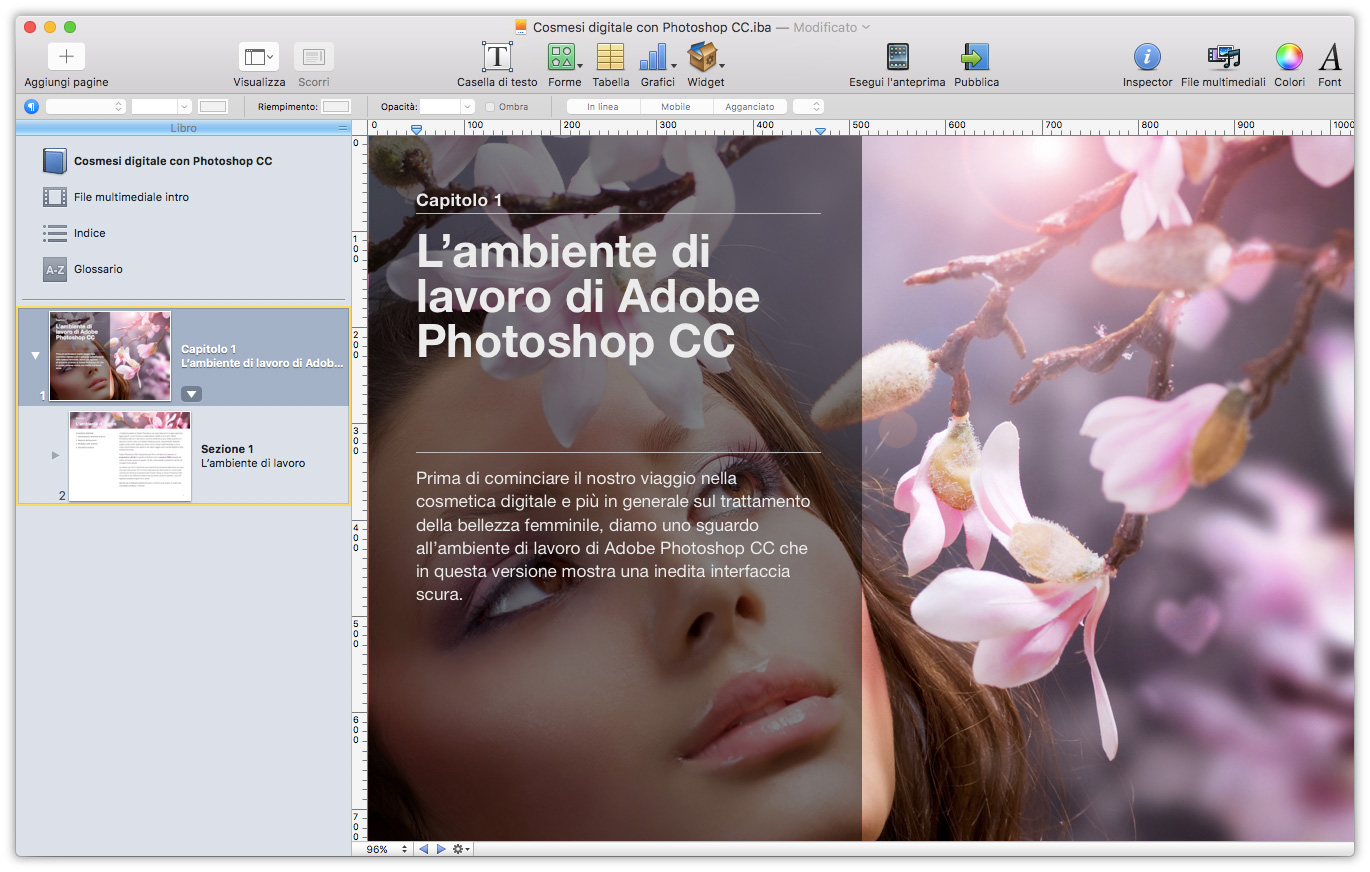Open the Indice item
Viewport: 1370px width, 872px height.
89,233
